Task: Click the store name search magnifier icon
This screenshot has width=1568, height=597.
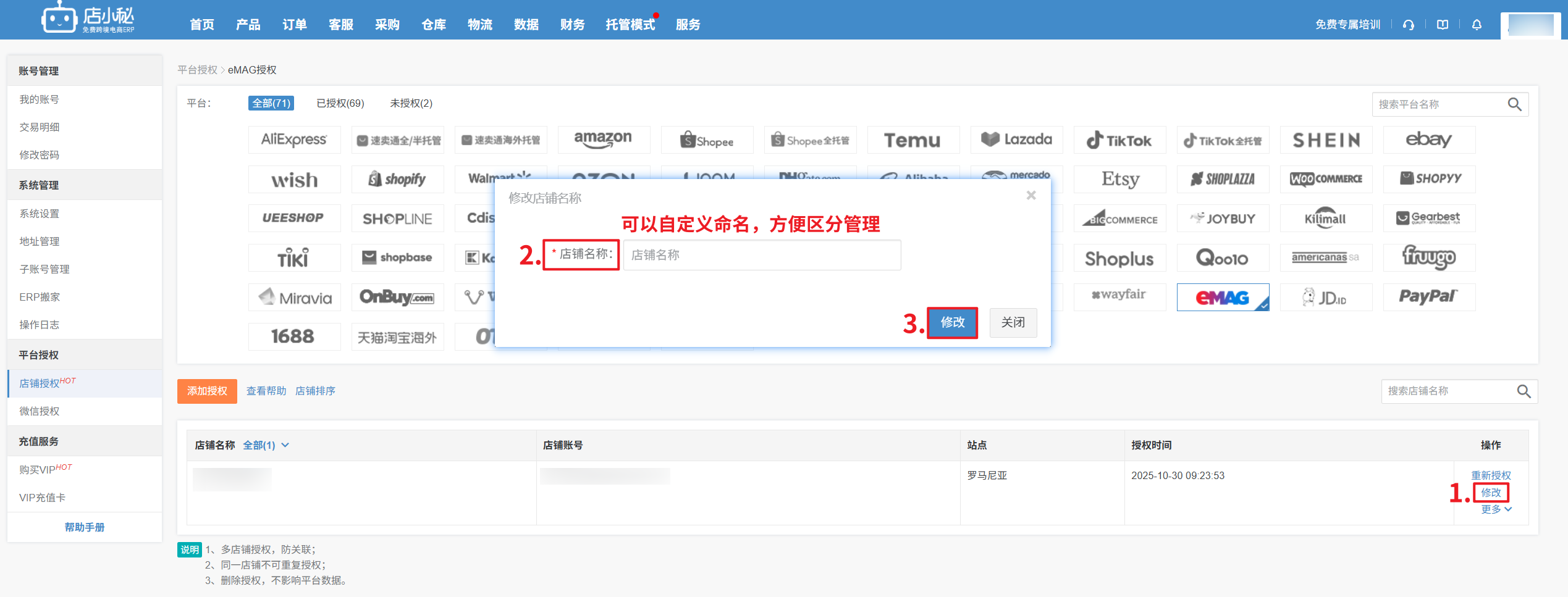Action: coord(1524,391)
